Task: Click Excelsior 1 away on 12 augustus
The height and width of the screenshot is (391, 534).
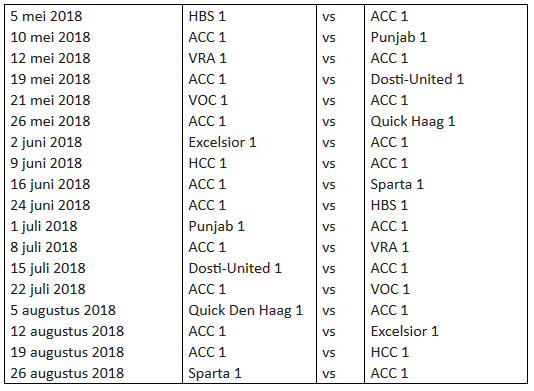Action: 404,331
